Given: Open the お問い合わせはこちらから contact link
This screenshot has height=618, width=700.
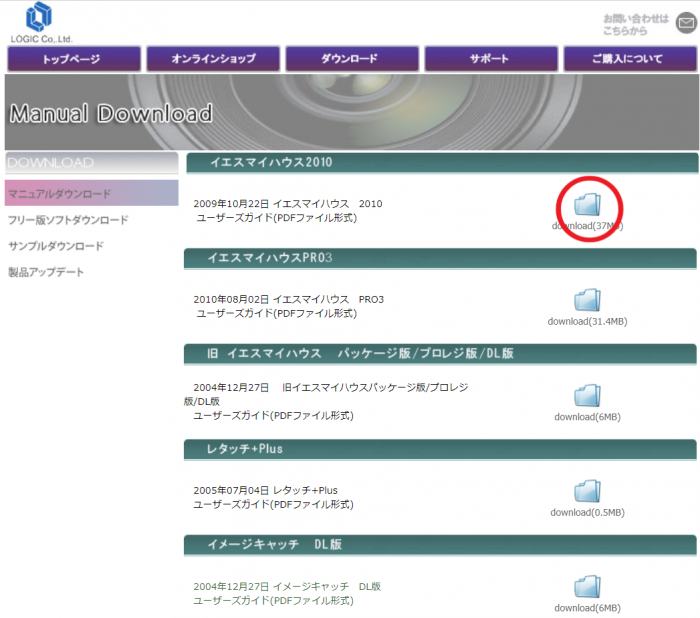Looking at the screenshot, I should click(x=636, y=25).
